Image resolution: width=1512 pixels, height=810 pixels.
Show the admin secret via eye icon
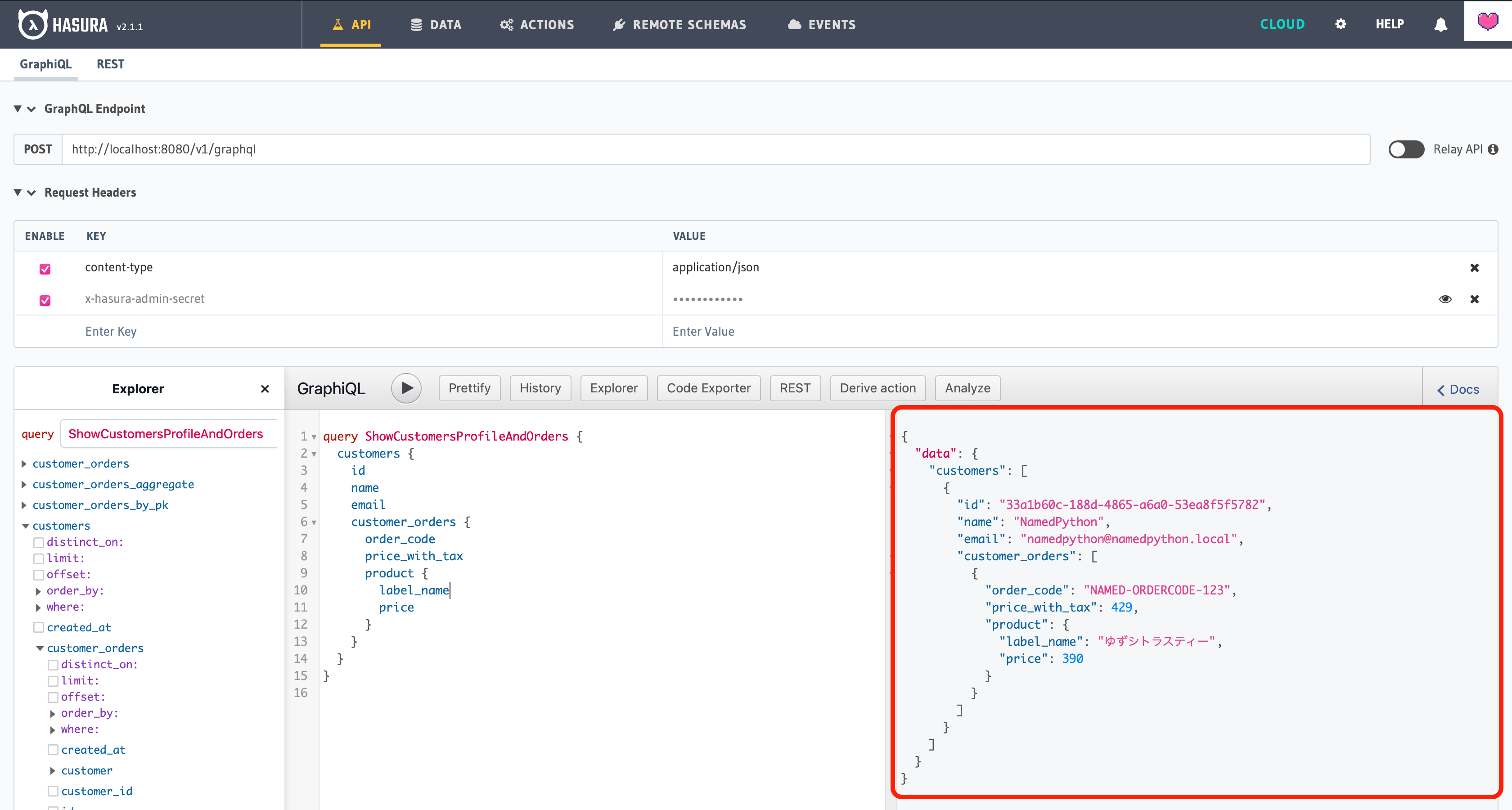pyautogui.click(x=1445, y=299)
